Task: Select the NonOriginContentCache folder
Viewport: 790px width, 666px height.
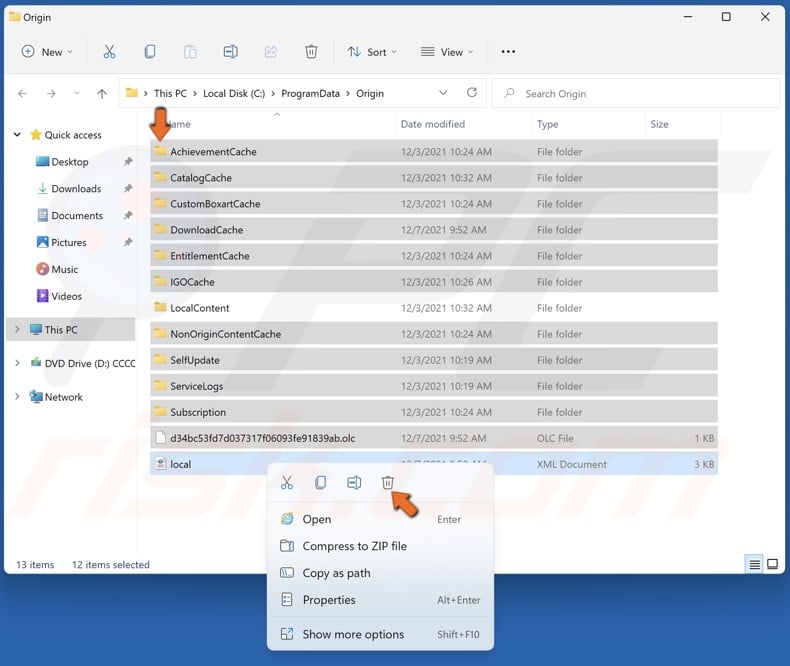Action: click(434, 334)
